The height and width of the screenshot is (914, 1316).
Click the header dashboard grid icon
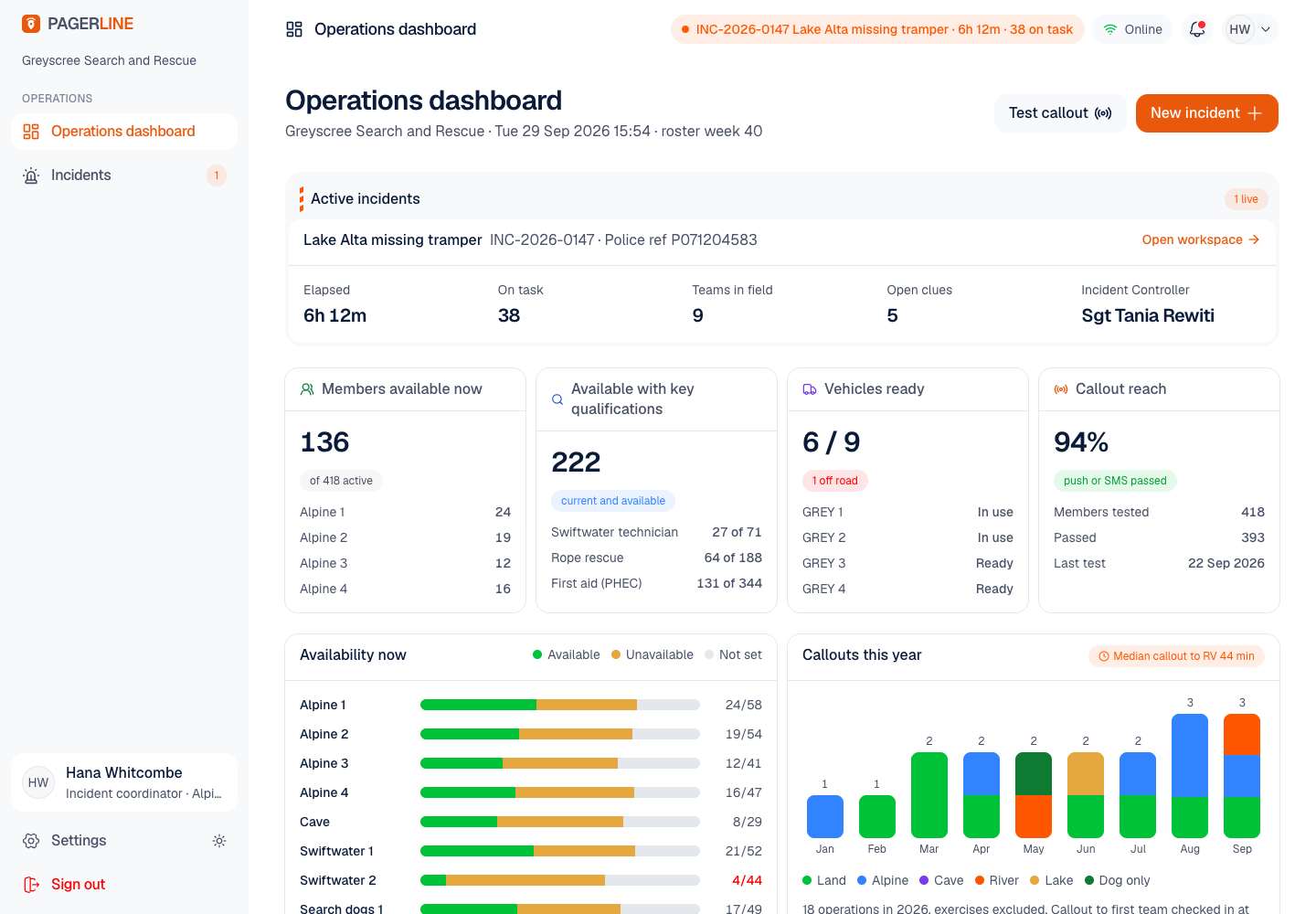(294, 29)
